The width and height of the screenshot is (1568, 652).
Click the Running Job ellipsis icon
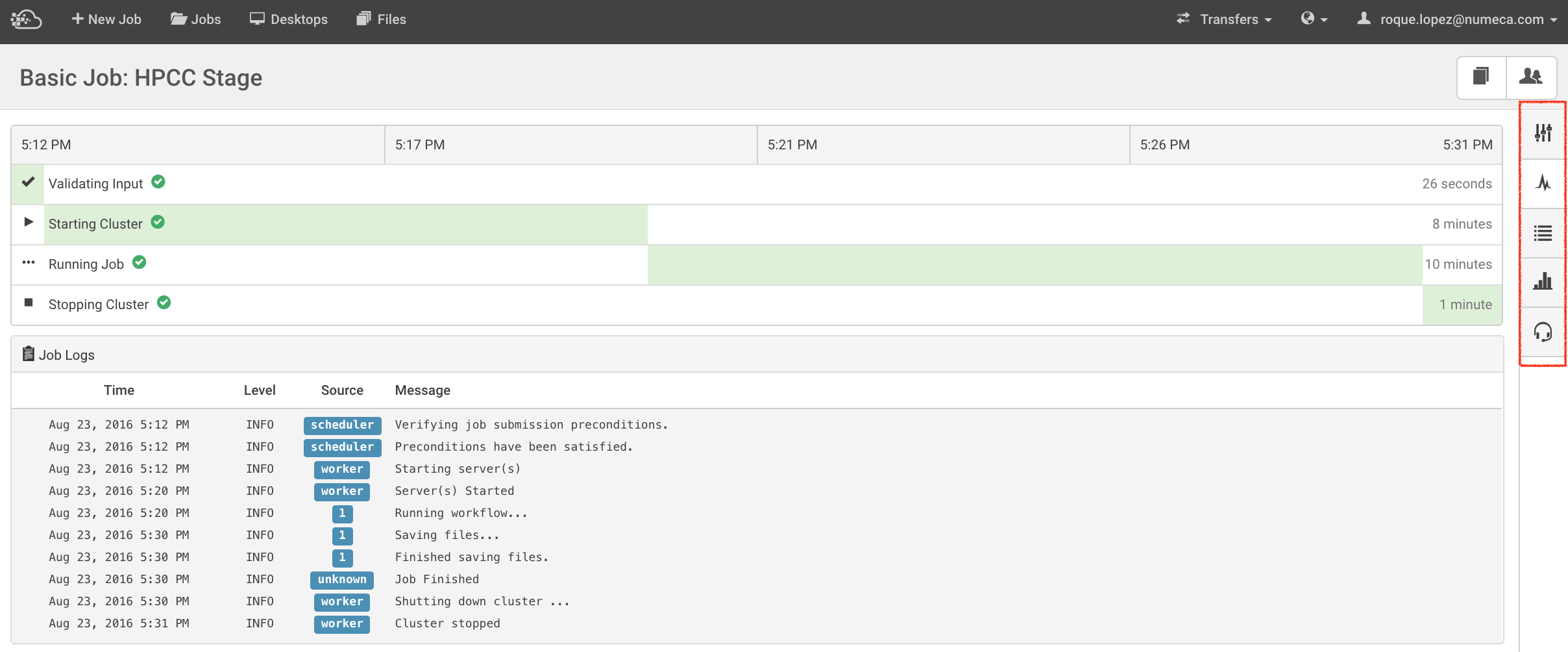tap(28, 263)
